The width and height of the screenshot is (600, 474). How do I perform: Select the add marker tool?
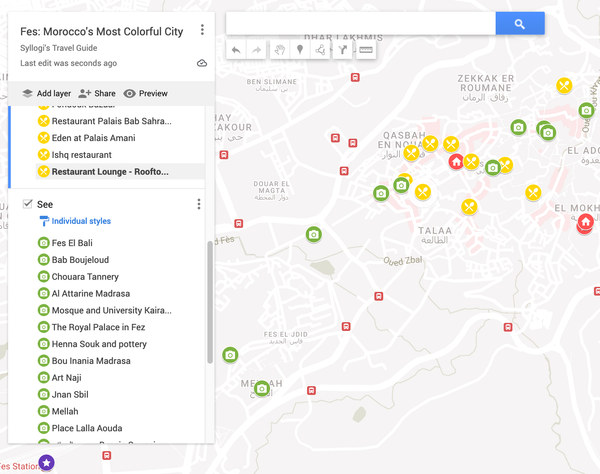pos(300,50)
